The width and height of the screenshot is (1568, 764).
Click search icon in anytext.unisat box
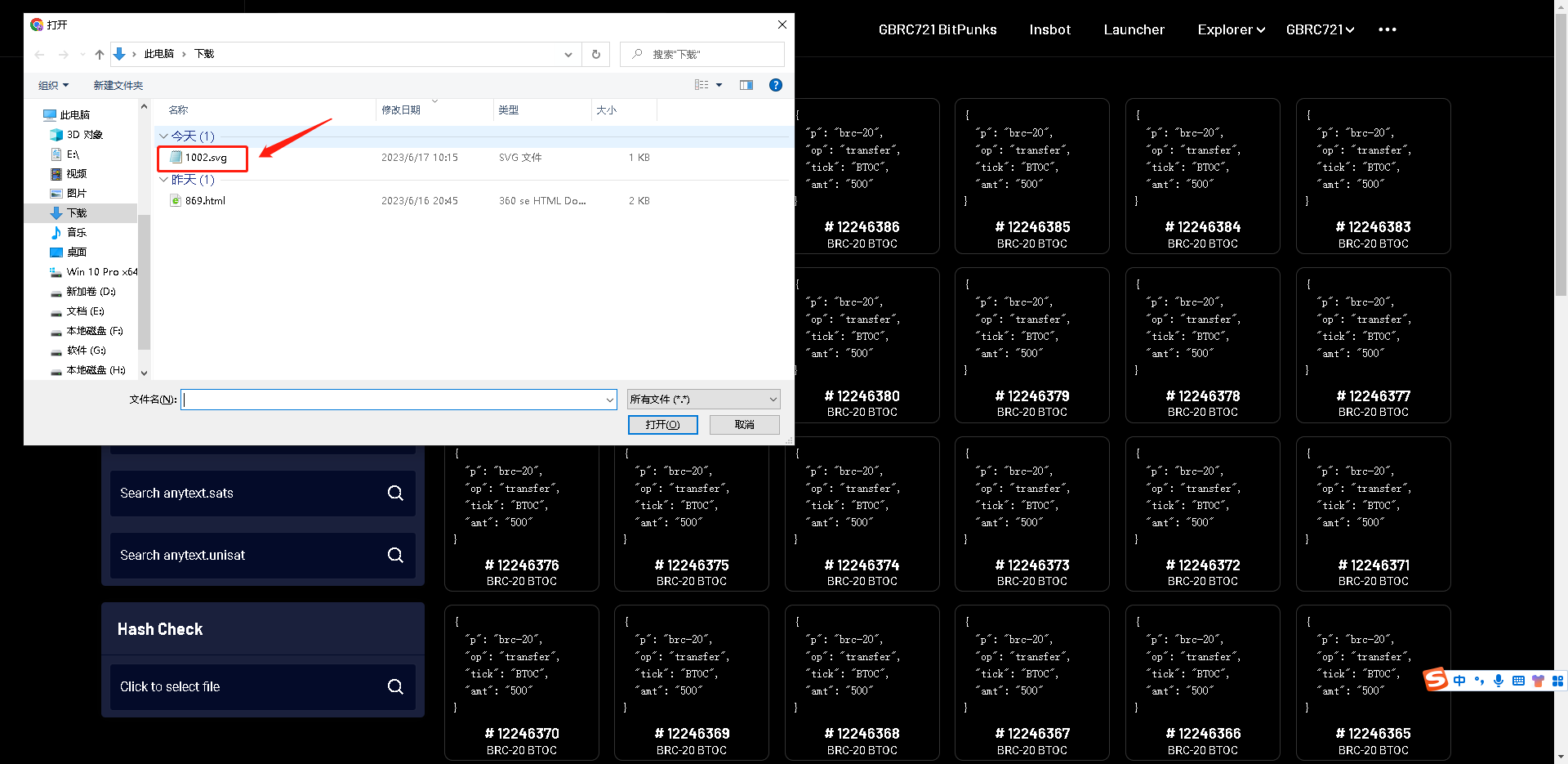coord(395,555)
